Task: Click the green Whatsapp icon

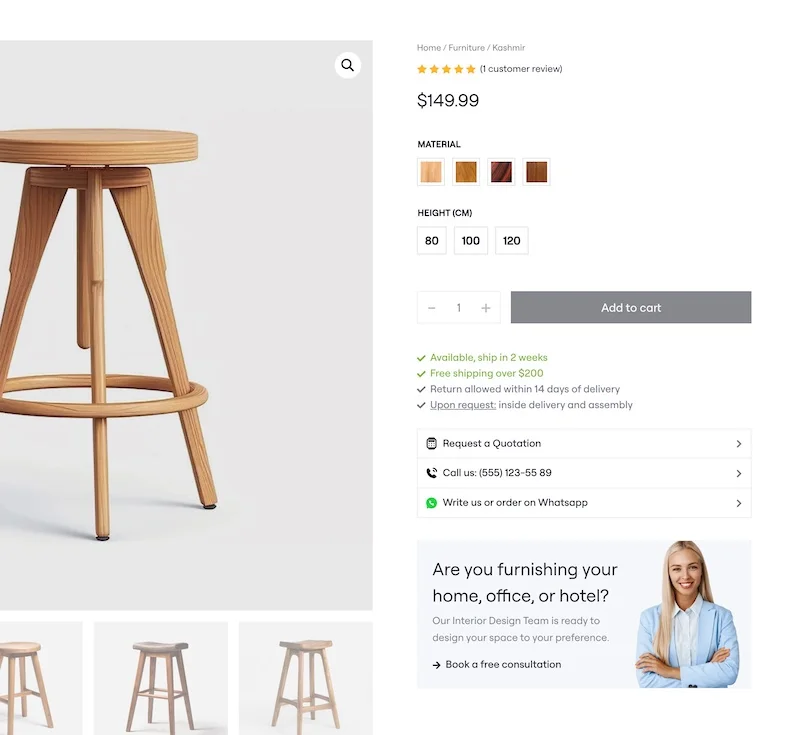Action: (431, 503)
